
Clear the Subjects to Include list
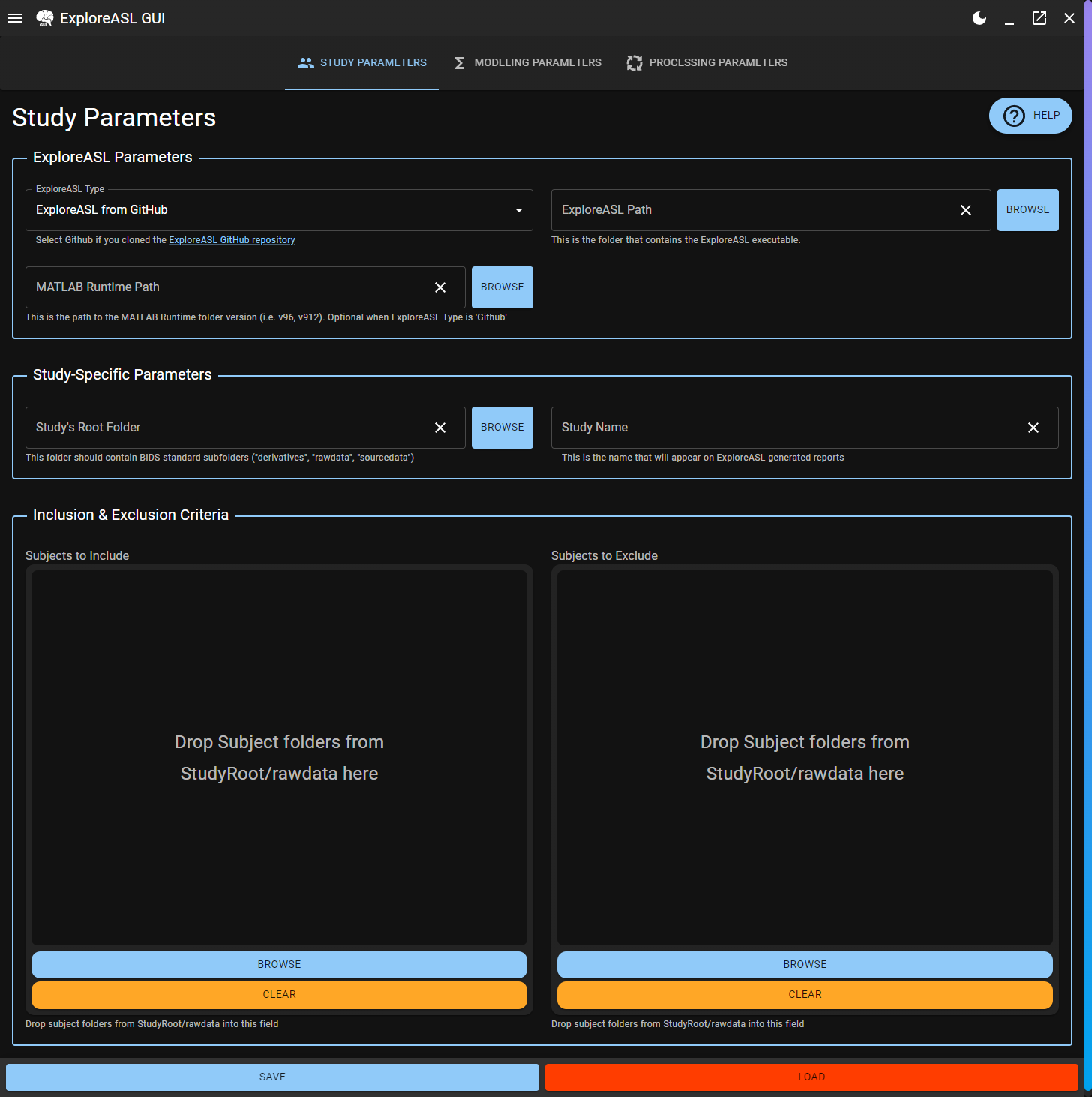click(x=279, y=995)
